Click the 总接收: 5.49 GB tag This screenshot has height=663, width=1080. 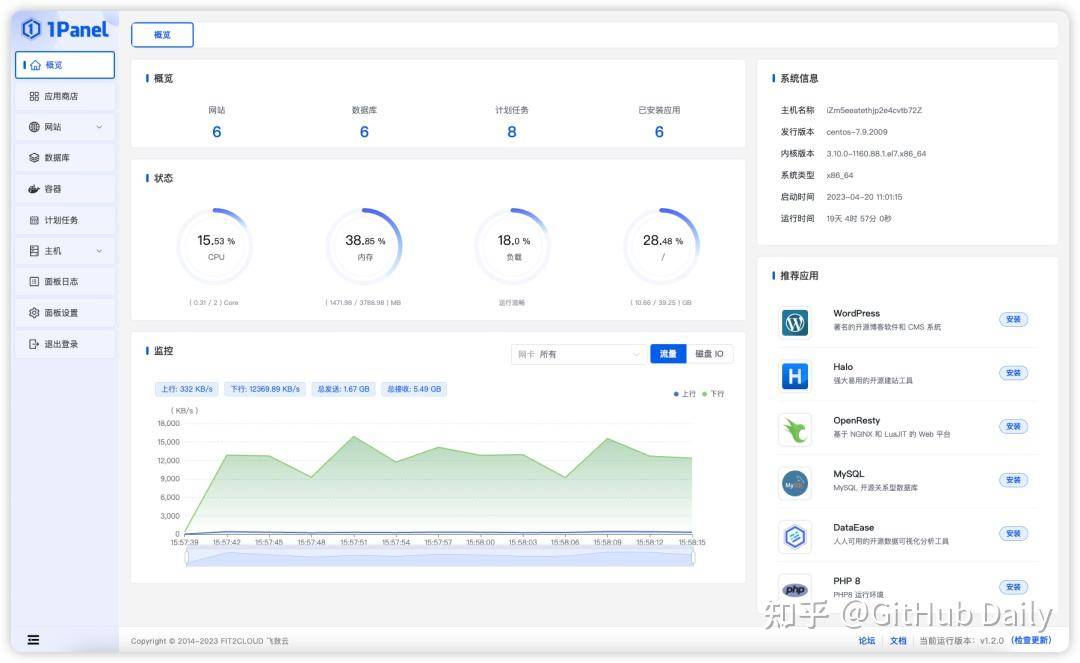414,389
